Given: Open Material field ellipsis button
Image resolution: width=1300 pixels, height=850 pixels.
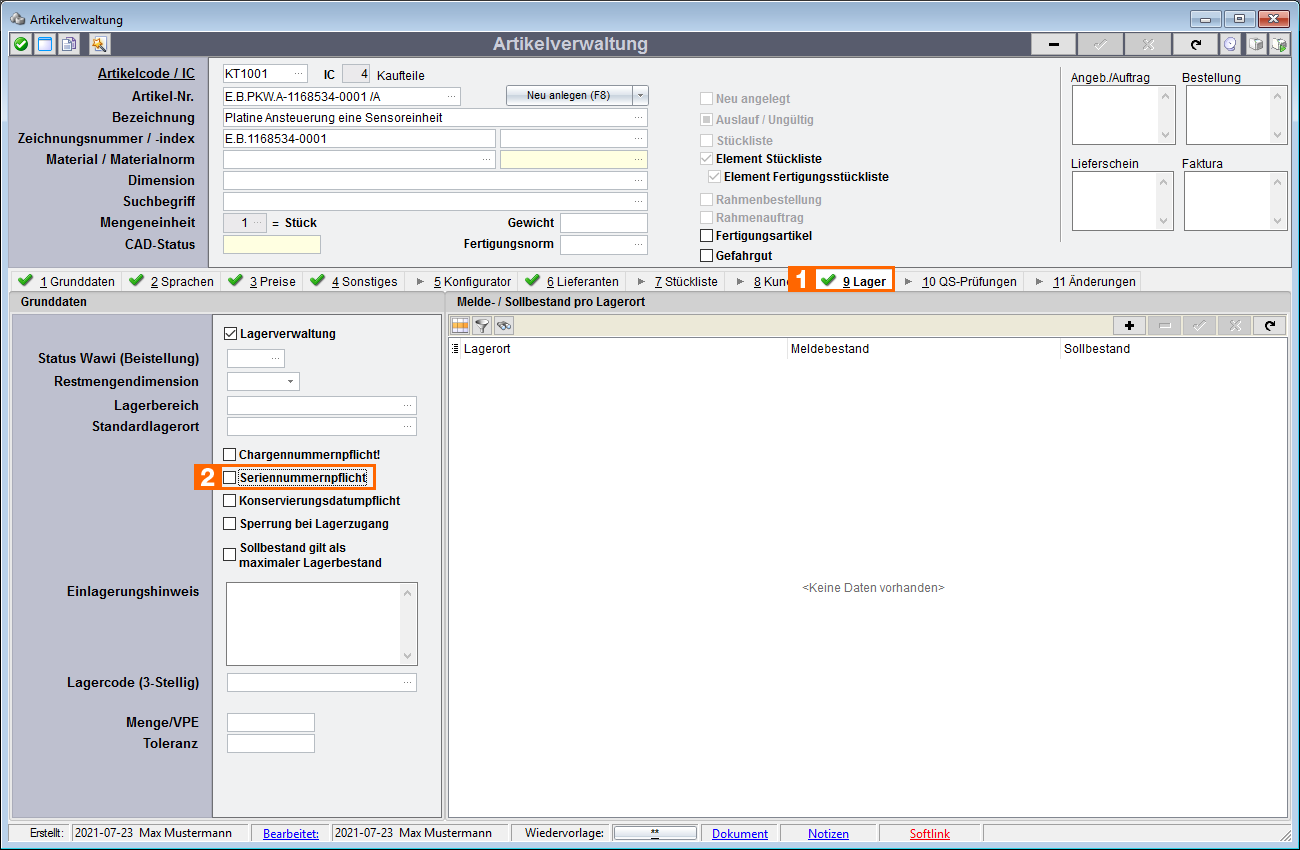Looking at the screenshot, I should coord(487,159).
